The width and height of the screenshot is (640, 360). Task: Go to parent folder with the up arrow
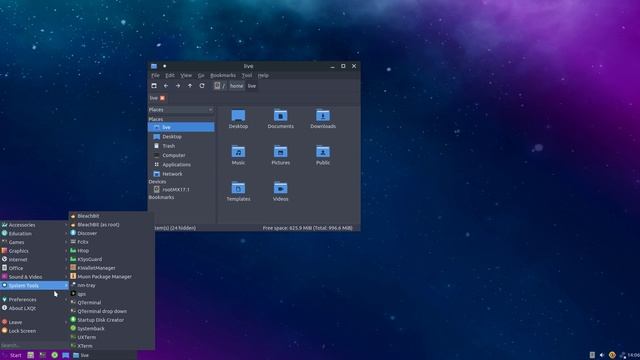190,86
